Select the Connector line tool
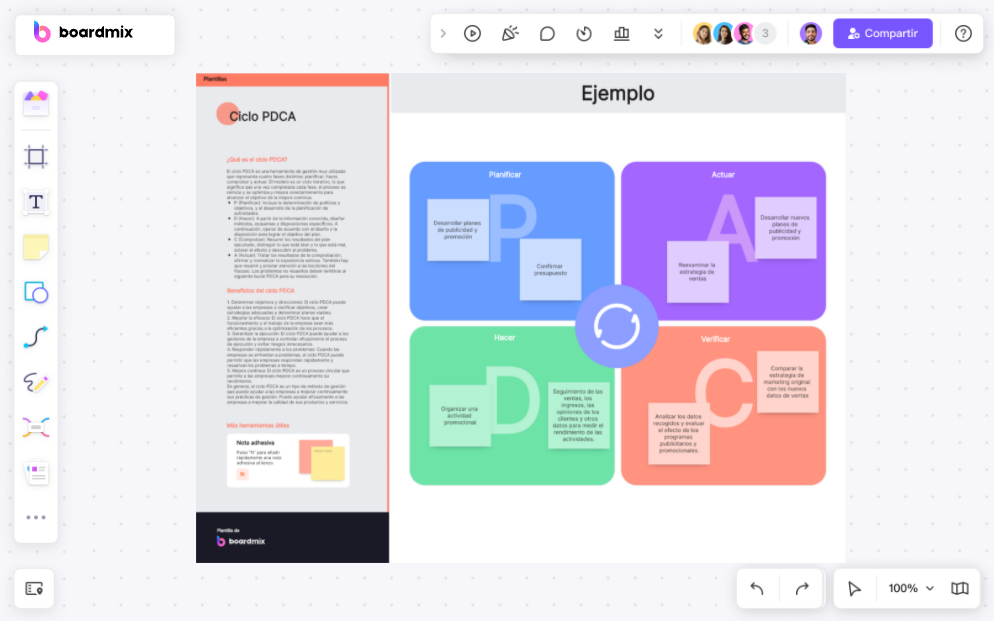 pos(36,337)
